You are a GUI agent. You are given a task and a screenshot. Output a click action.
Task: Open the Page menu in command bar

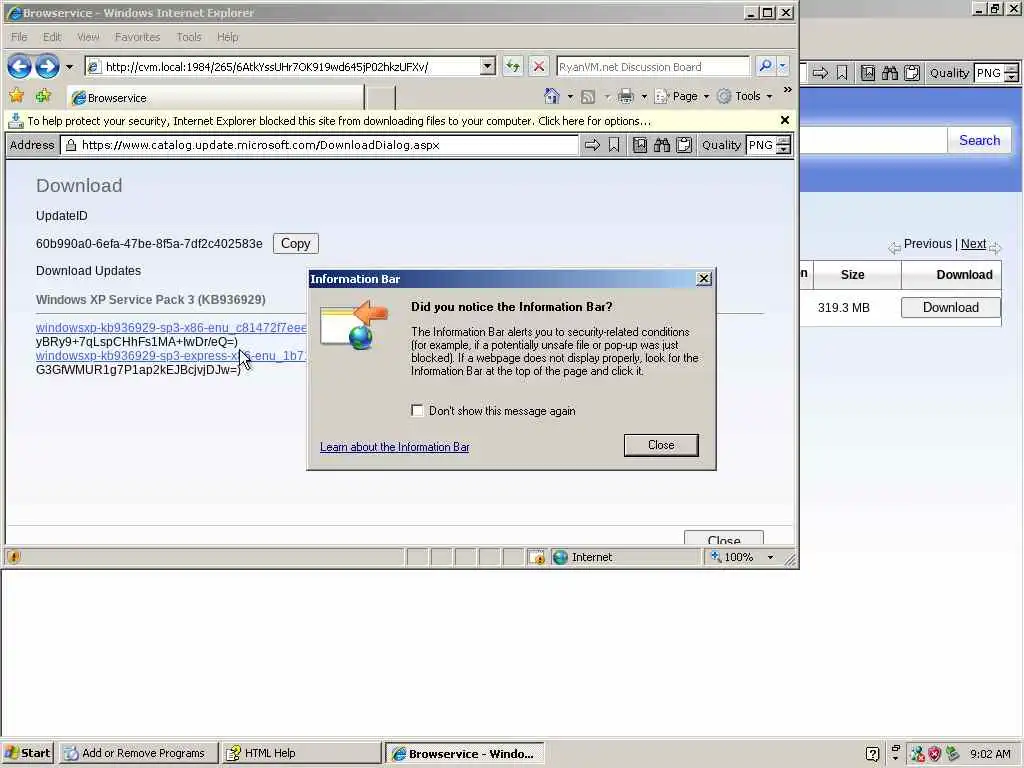pos(682,97)
